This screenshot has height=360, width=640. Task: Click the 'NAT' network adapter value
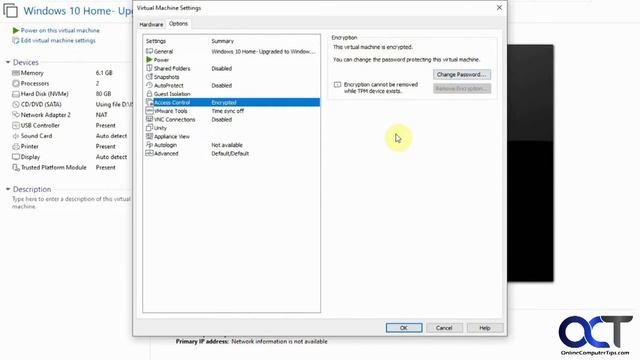[102, 115]
